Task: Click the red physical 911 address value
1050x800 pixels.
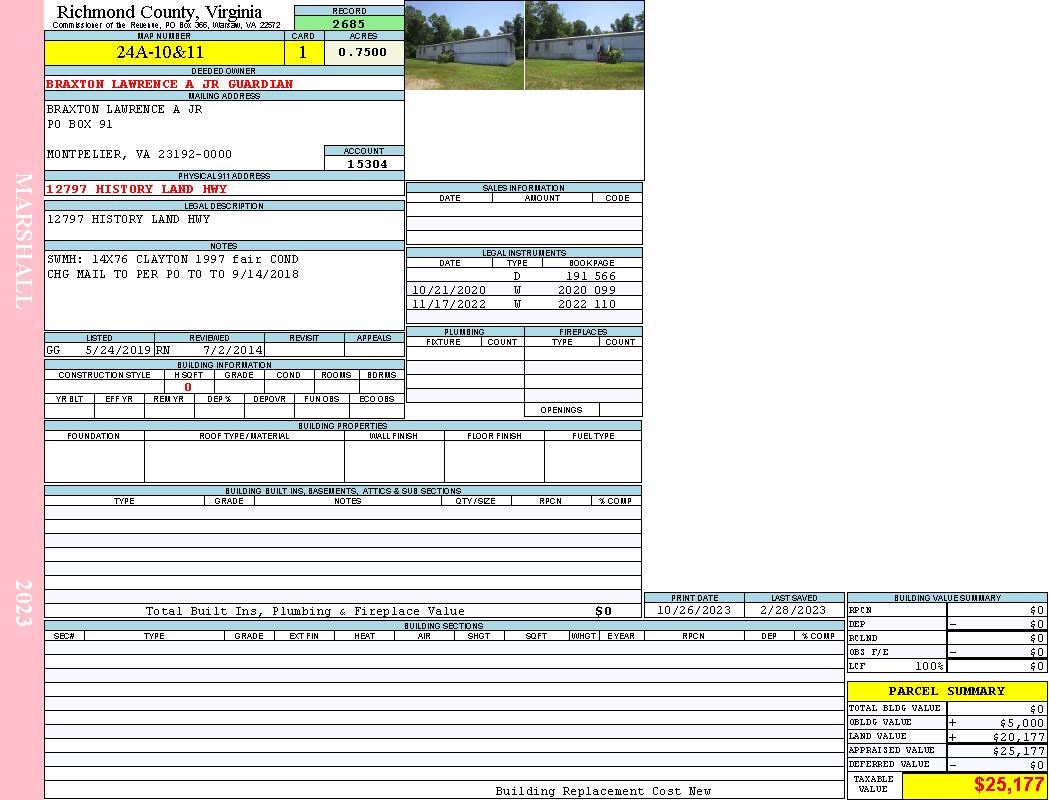Action: 137,189
